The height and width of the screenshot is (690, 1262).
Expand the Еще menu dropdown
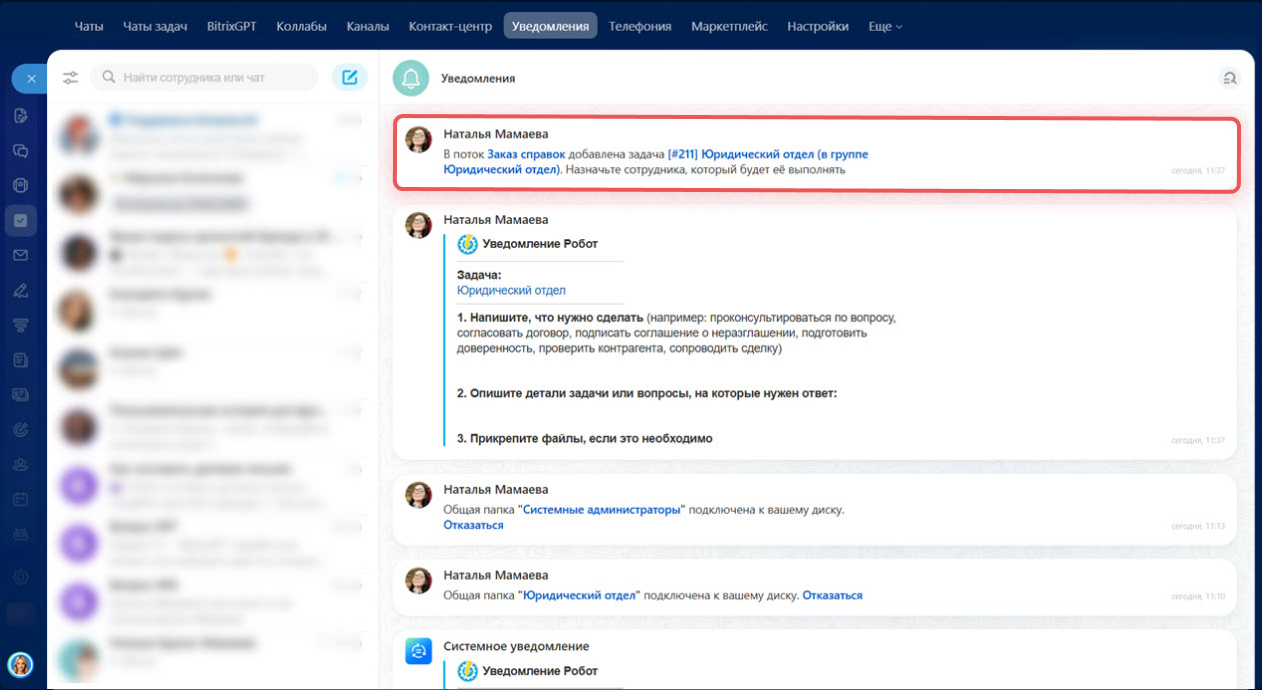pyautogui.click(x=885, y=27)
